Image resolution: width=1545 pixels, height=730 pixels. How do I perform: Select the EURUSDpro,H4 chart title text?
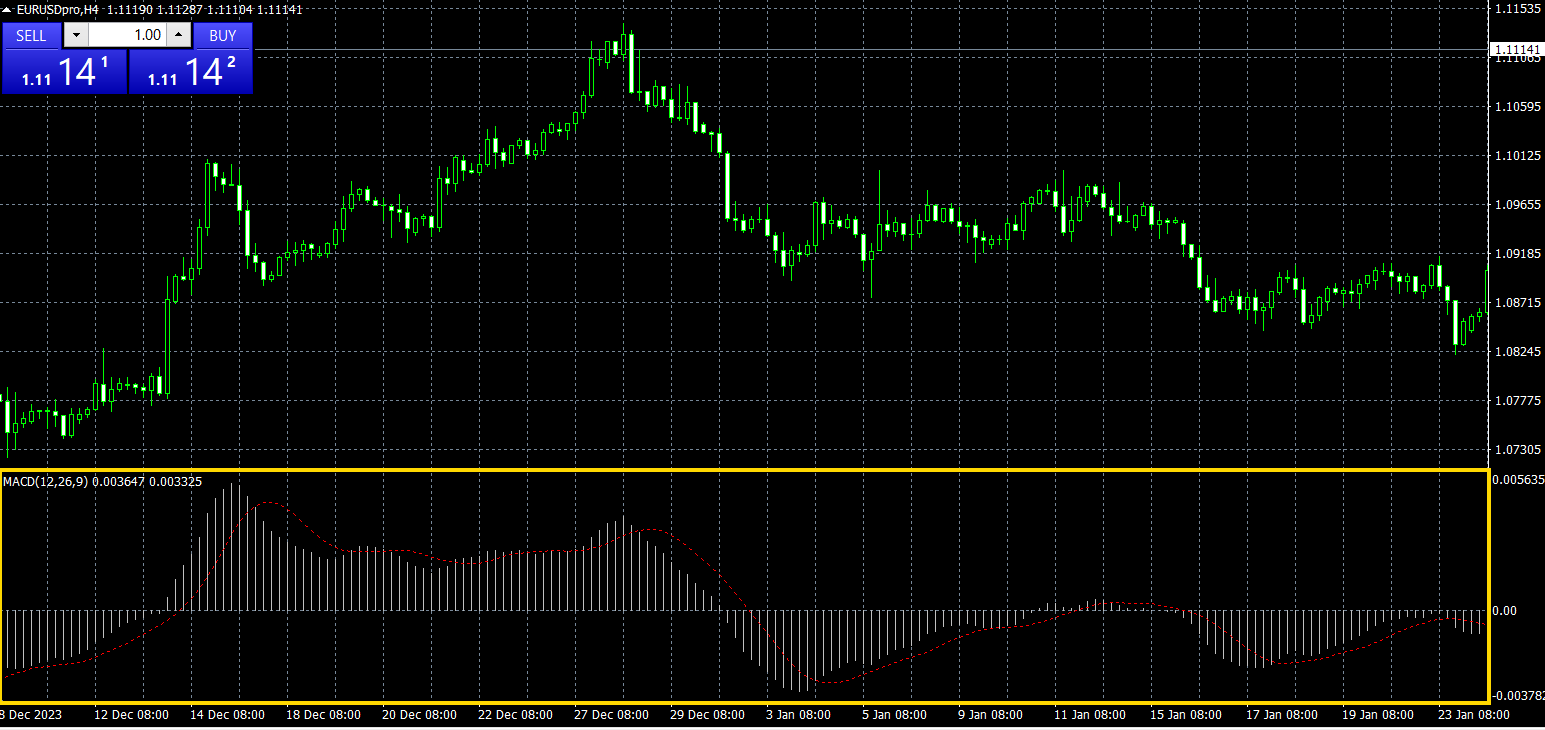[58, 9]
